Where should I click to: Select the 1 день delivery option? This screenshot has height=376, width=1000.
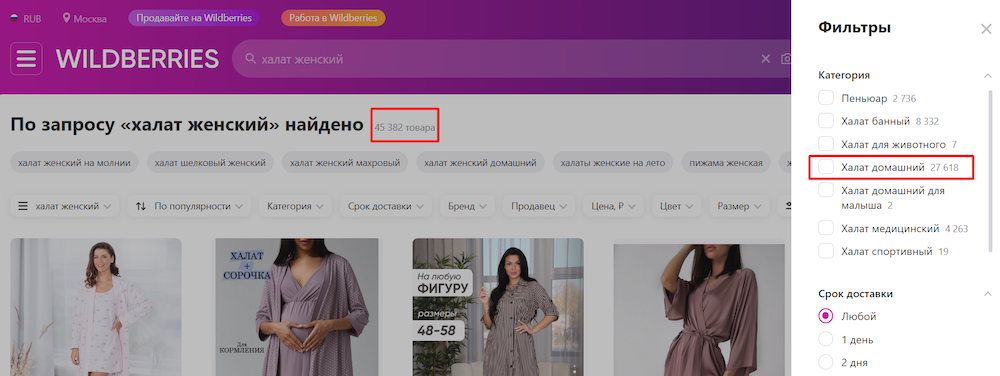coord(826,339)
